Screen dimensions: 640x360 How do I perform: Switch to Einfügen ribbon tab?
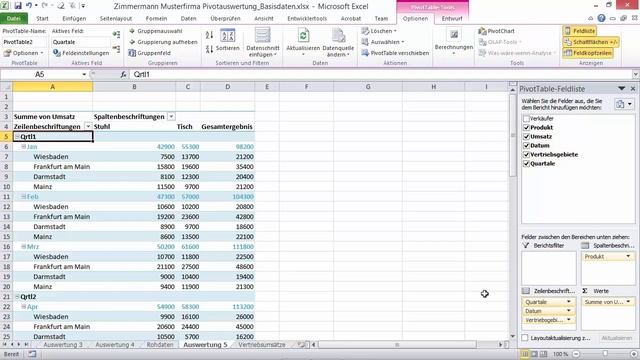[74, 18]
